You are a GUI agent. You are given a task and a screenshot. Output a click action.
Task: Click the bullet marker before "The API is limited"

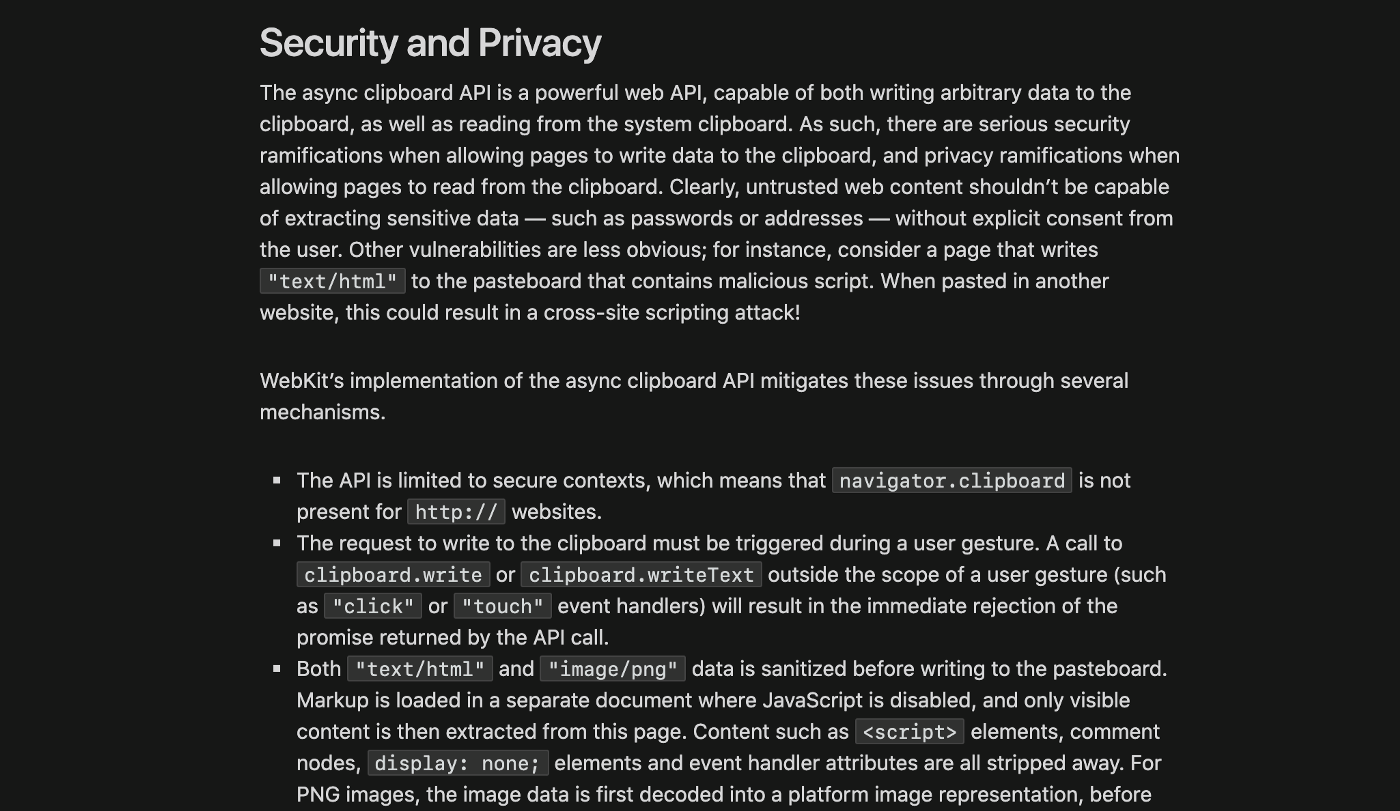click(x=277, y=481)
